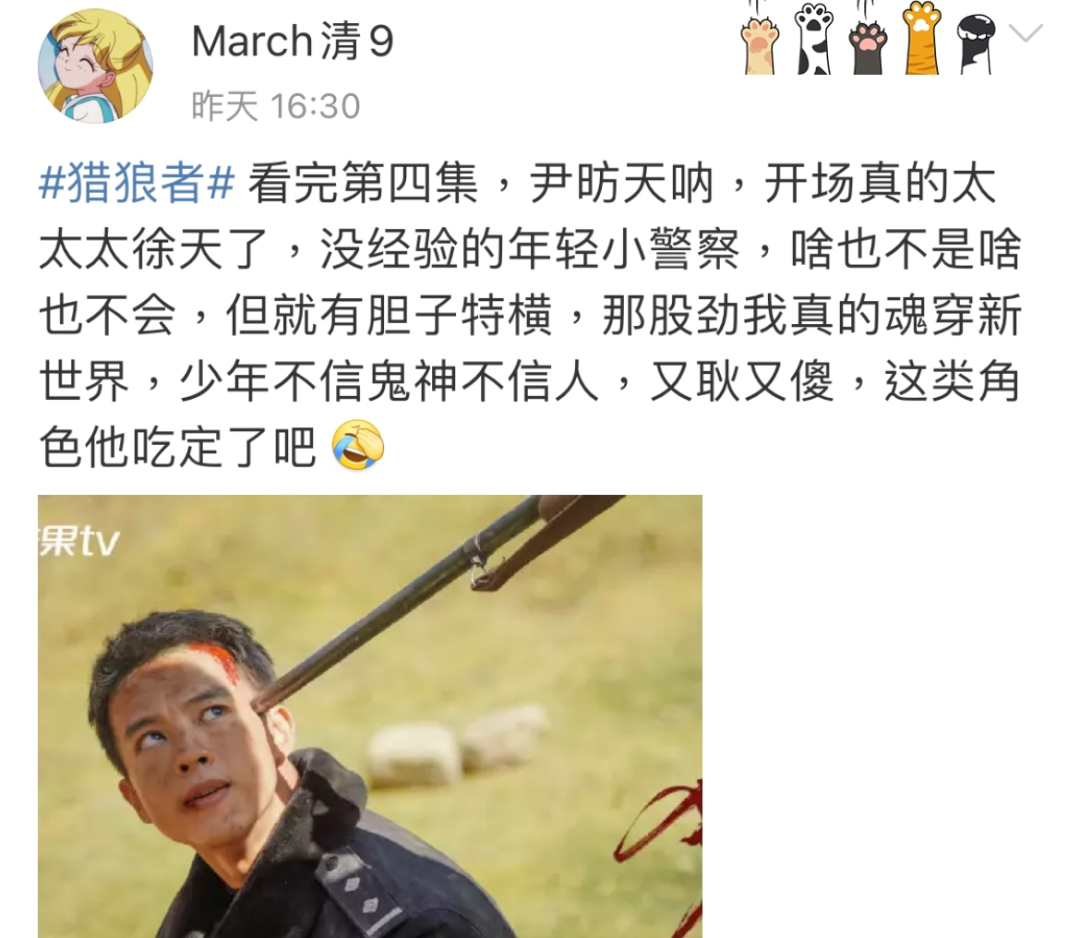Open the attached photo of the man
The image size is (1080, 938).
tap(370, 716)
